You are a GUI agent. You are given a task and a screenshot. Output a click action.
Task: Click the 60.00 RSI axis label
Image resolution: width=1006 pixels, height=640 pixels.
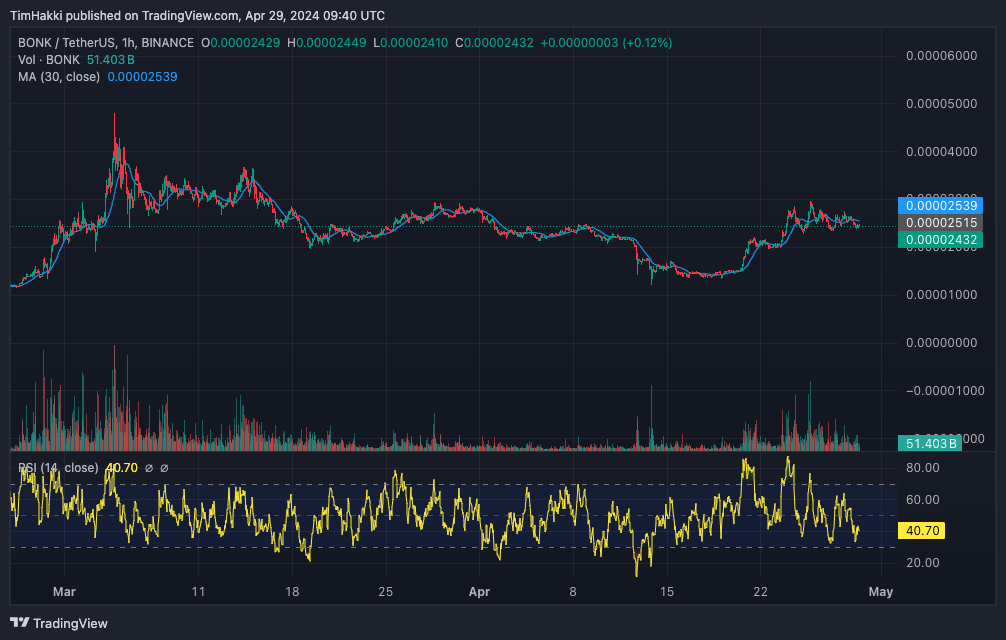coord(923,500)
